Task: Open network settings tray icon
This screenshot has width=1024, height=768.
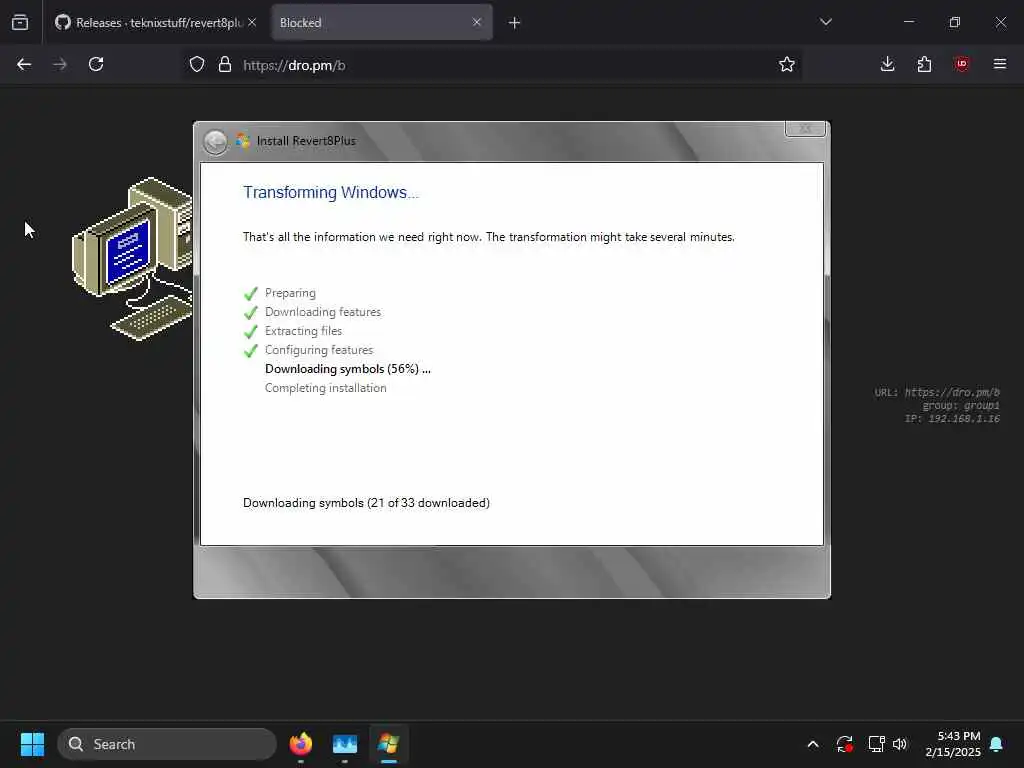Action: pyautogui.click(x=876, y=744)
